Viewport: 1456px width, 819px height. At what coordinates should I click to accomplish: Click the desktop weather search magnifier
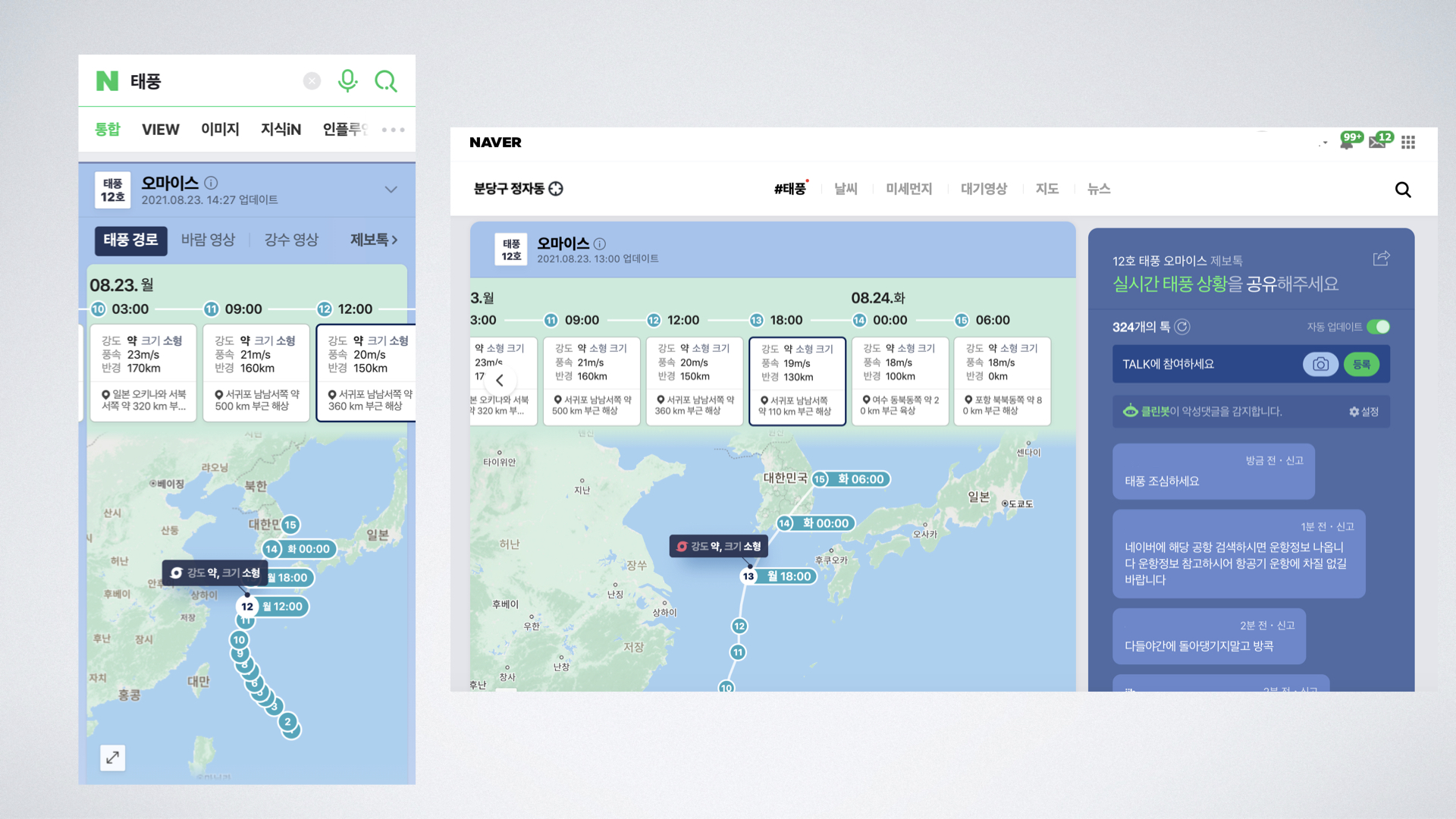[1403, 190]
